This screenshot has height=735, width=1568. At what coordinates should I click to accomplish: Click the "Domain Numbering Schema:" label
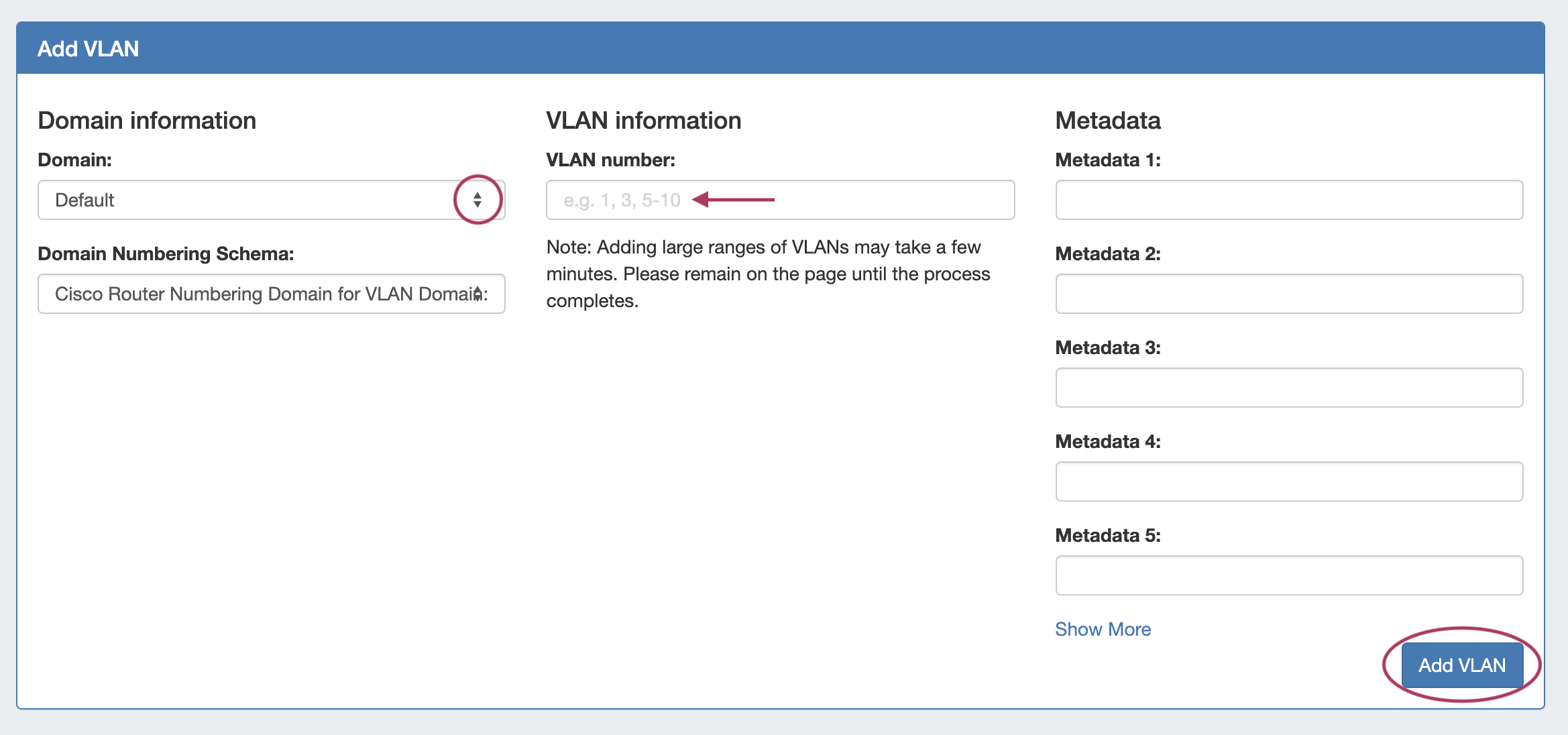click(166, 253)
